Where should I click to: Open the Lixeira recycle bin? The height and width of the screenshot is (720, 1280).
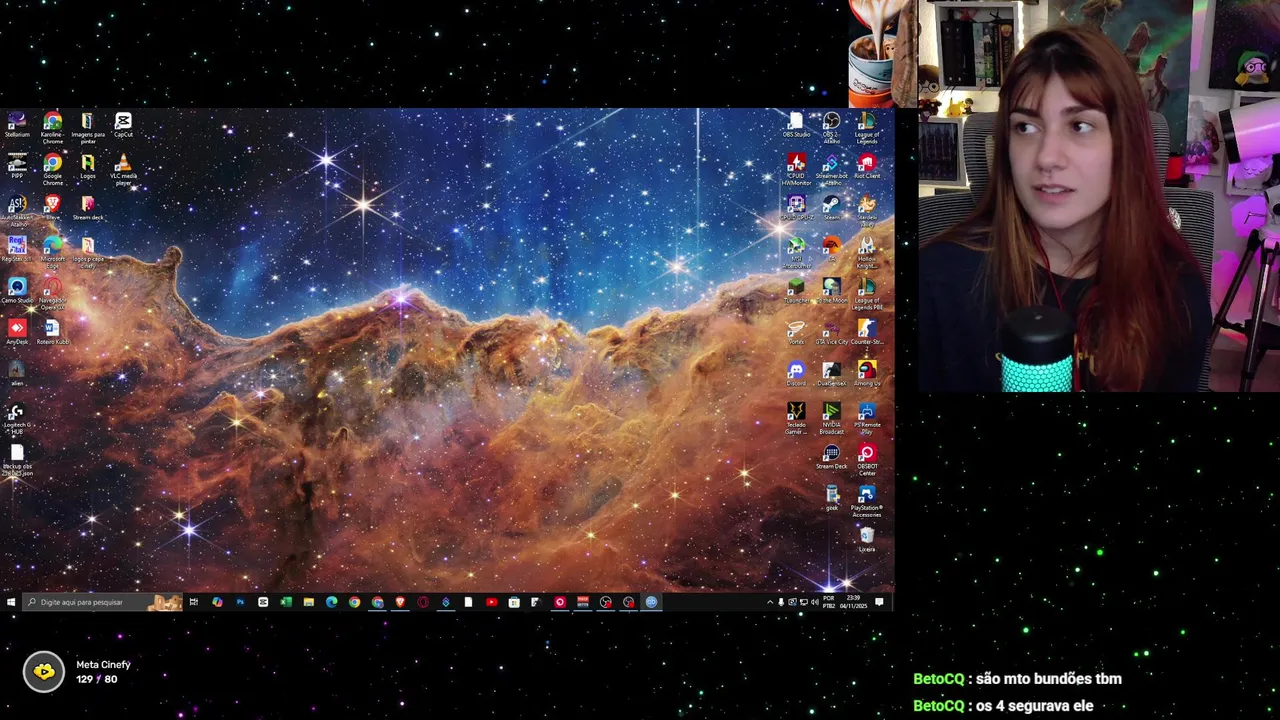click(x=867, y=540)
